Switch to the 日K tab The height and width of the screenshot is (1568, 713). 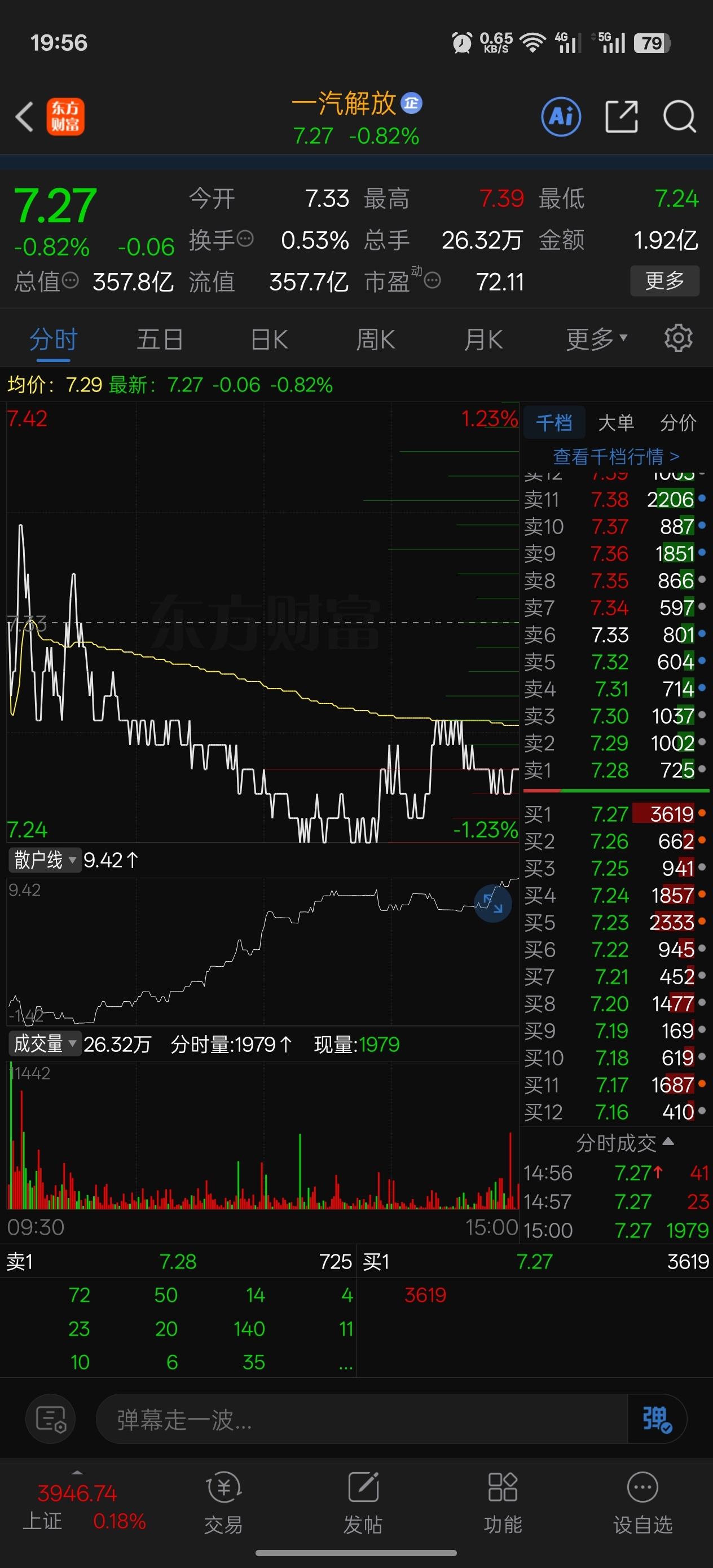click(x=269, y=339)
